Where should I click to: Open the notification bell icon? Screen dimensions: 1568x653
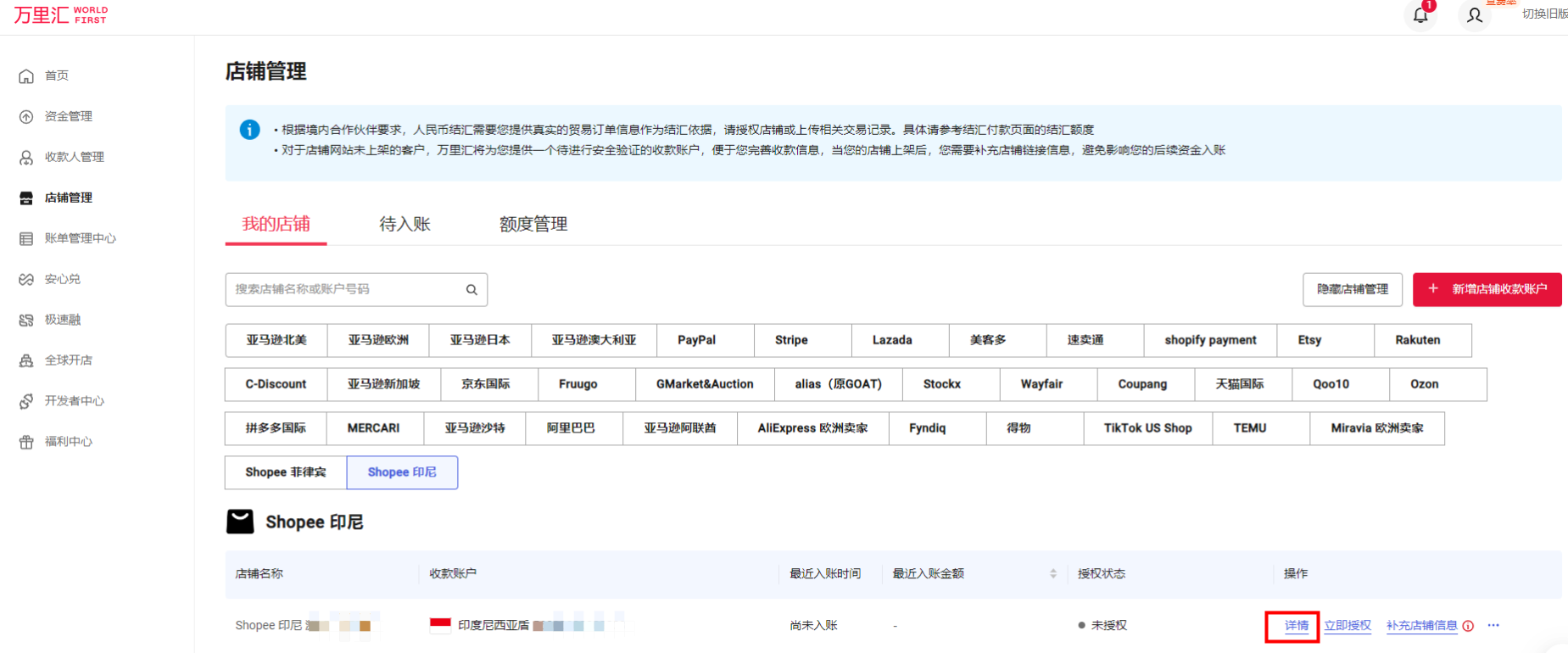1420,15
